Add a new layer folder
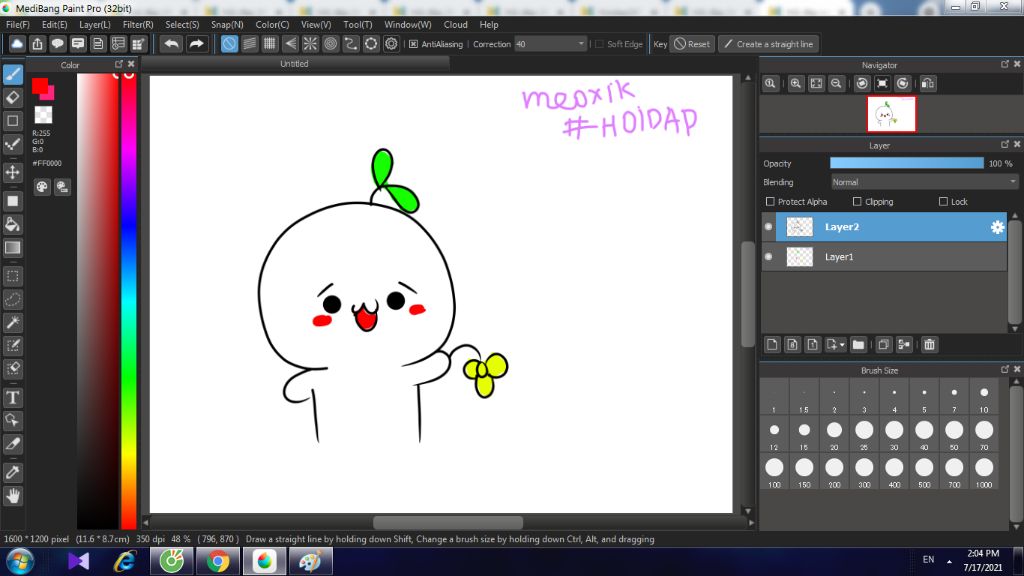This screenshot has width=1024, height=576. point(858,345)
